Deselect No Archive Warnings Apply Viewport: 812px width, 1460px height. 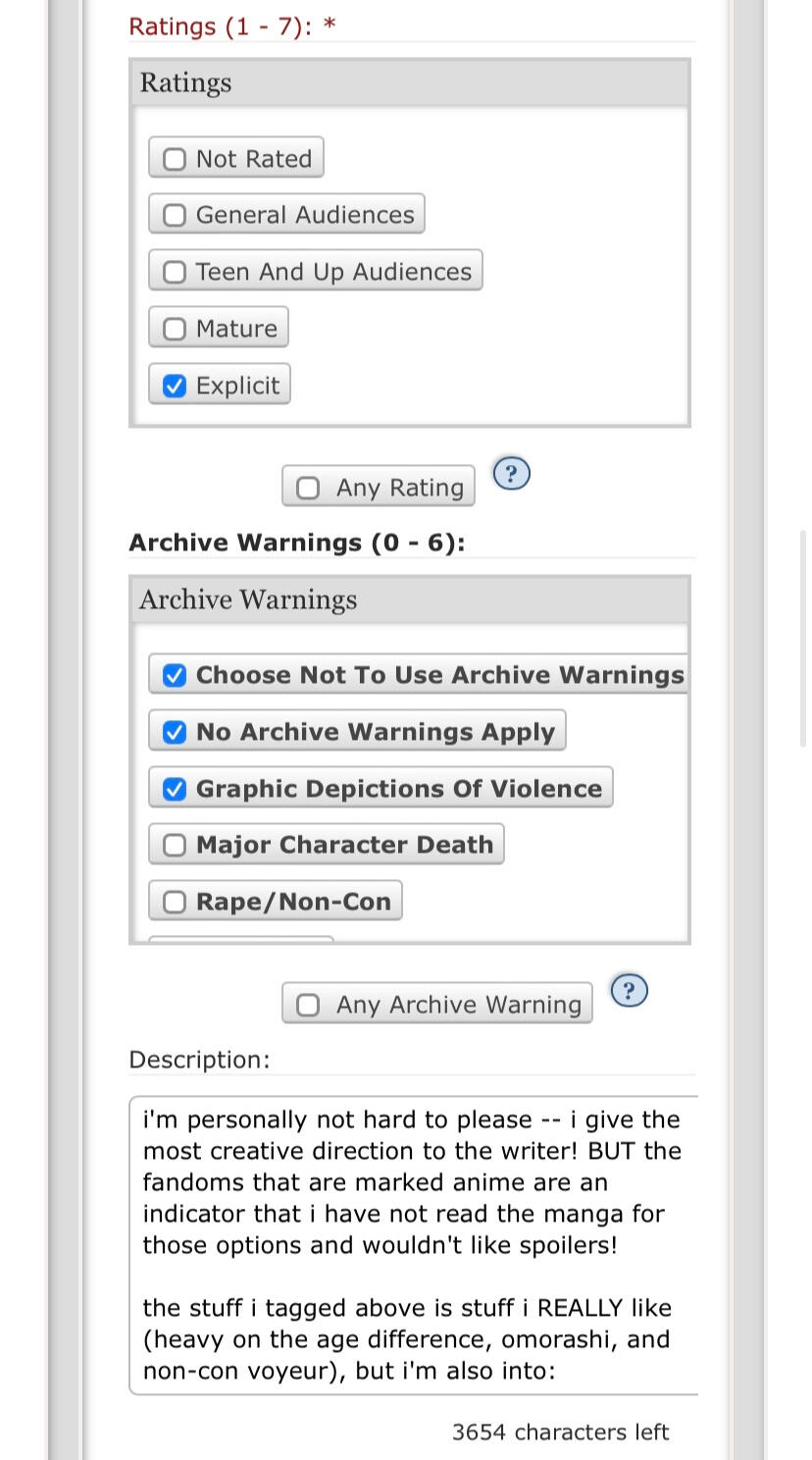[x=175, y=732]
